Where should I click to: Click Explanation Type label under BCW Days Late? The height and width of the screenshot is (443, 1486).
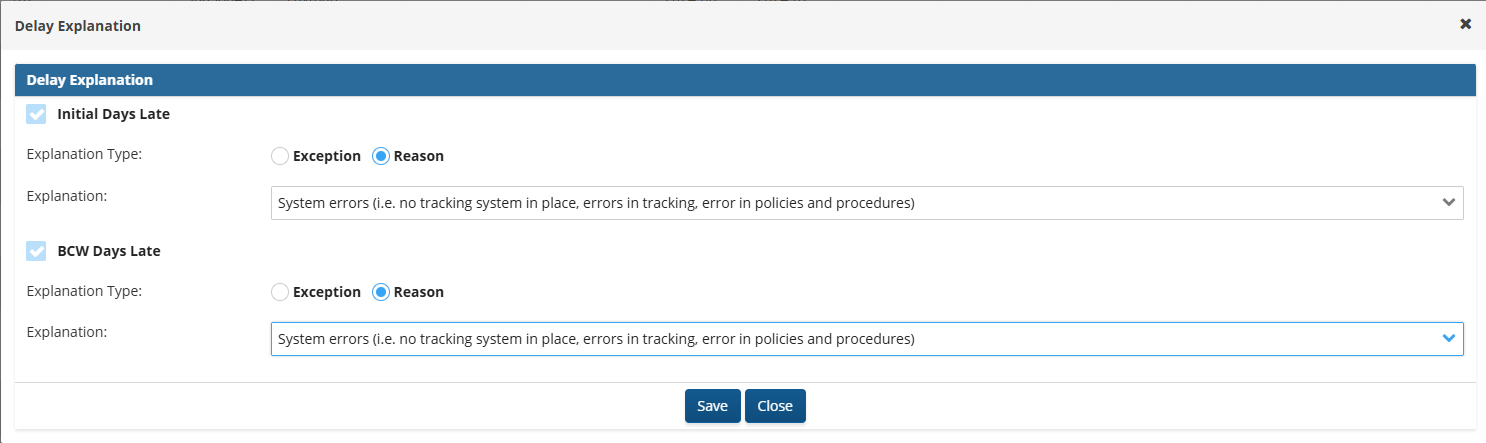84,291
